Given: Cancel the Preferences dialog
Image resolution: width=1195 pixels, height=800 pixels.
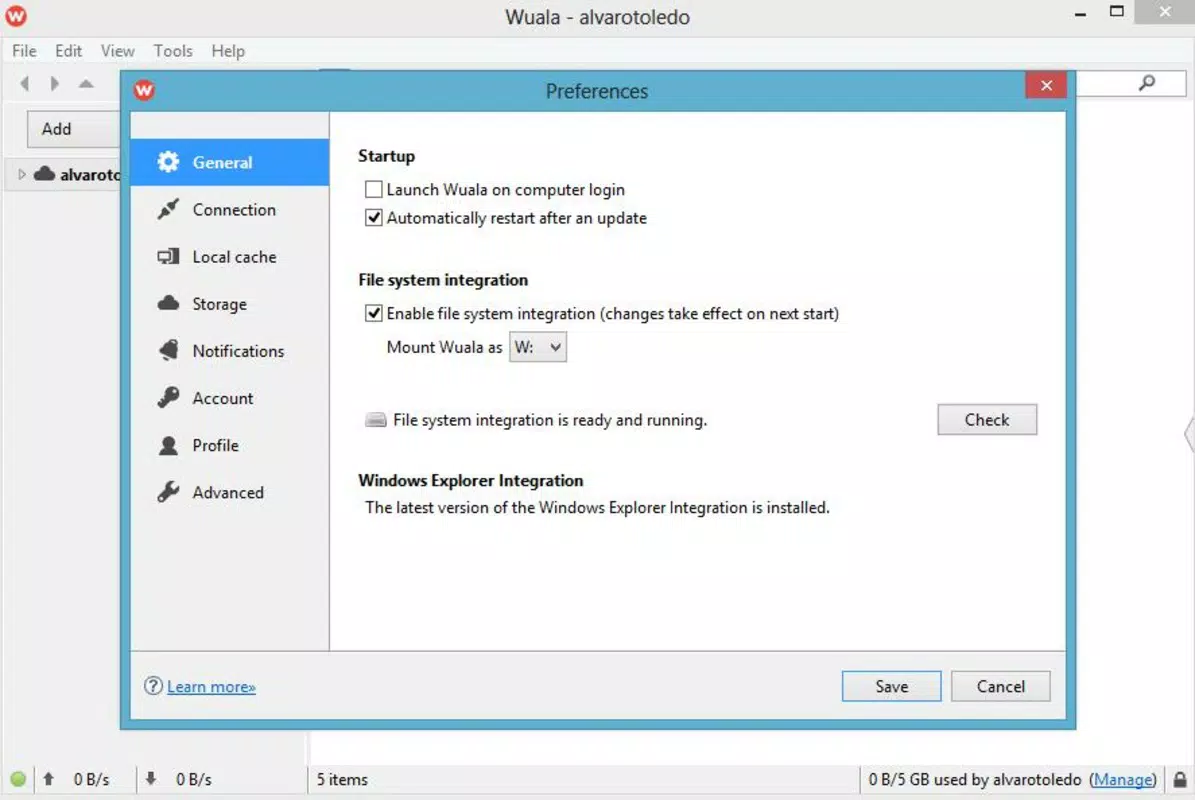Looking at the screenshot, I should click(x=1001, y=686).
